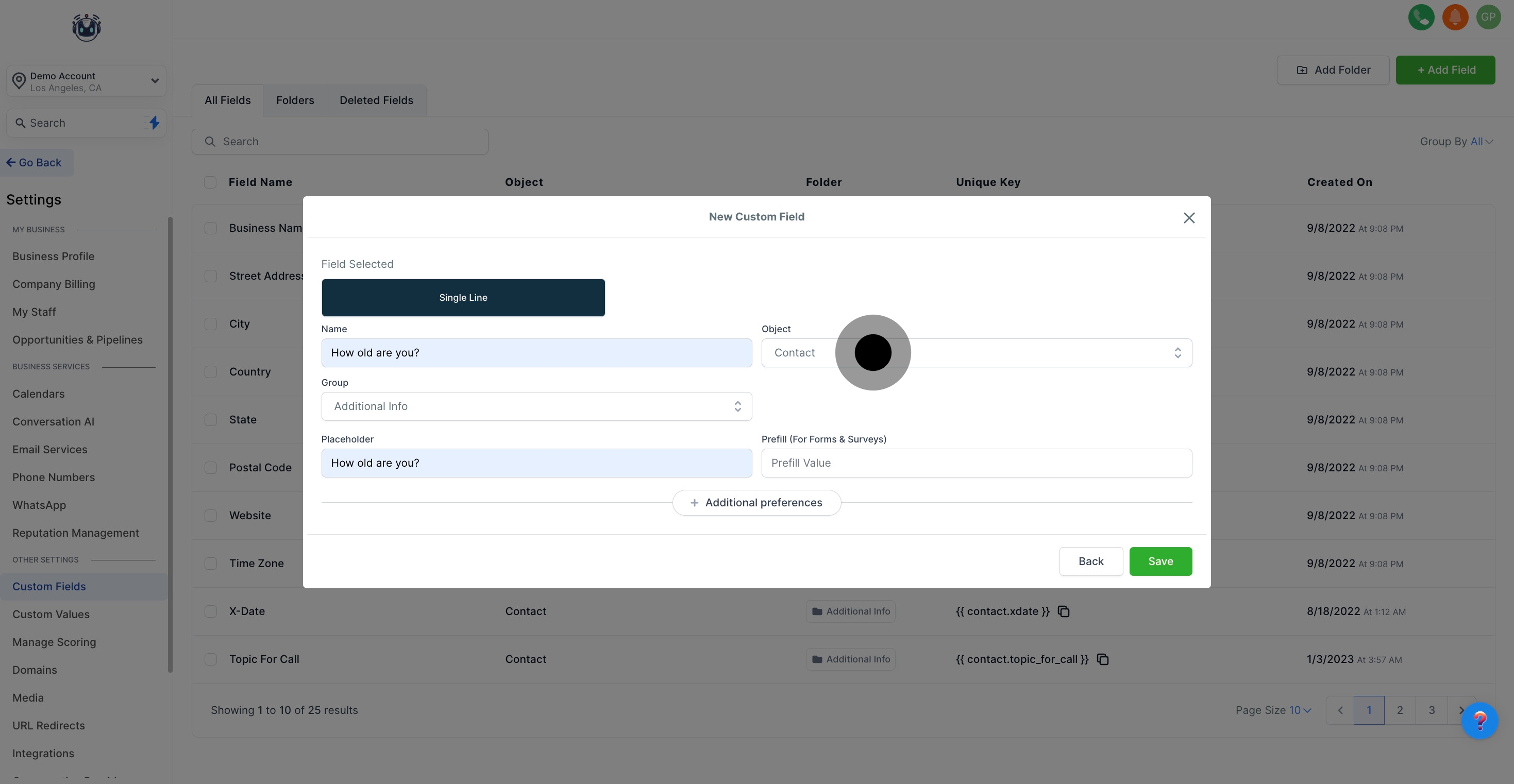Close the New Custom Field dialog
The image size is (1514, 784).
pyautogui.click(x=1188, y=218)
